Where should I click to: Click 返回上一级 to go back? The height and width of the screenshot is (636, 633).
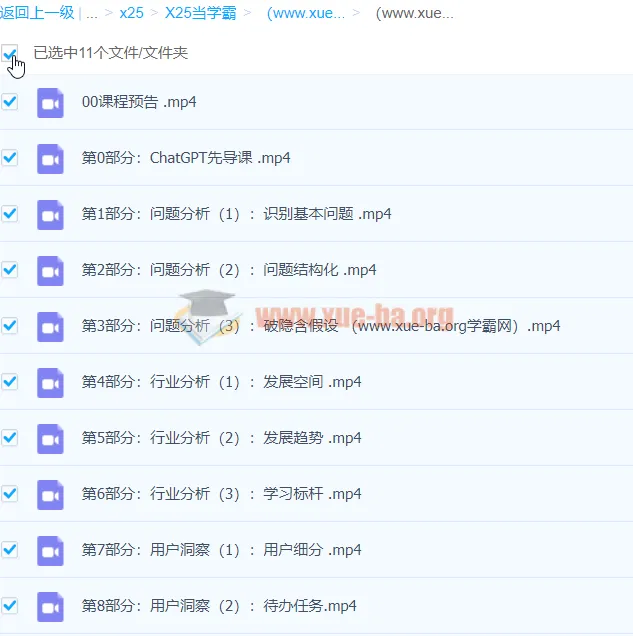[36, 14]
